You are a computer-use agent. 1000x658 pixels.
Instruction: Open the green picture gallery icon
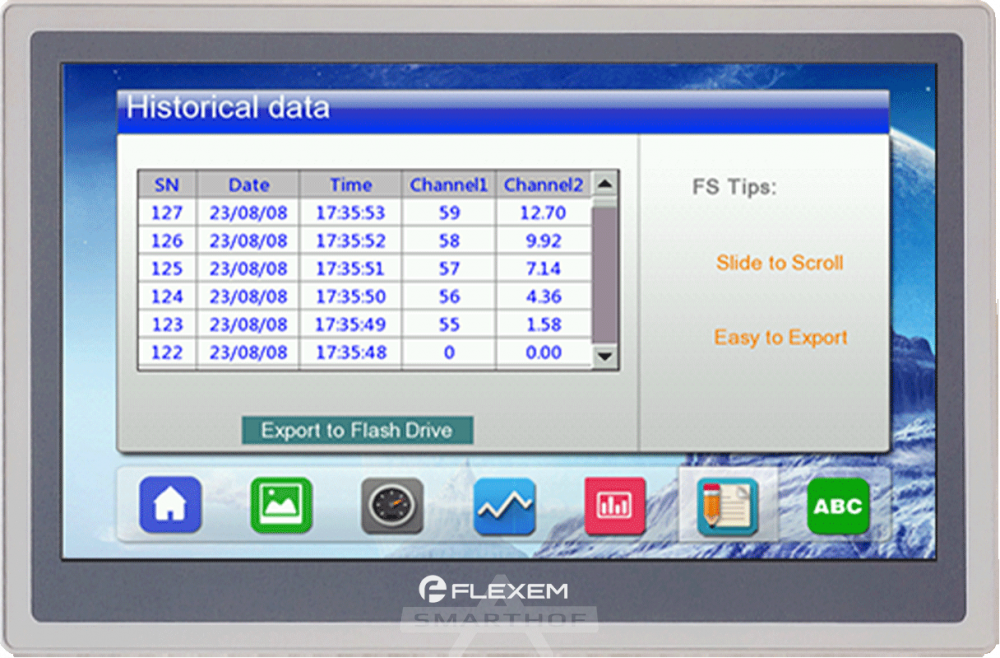(281, 505)
